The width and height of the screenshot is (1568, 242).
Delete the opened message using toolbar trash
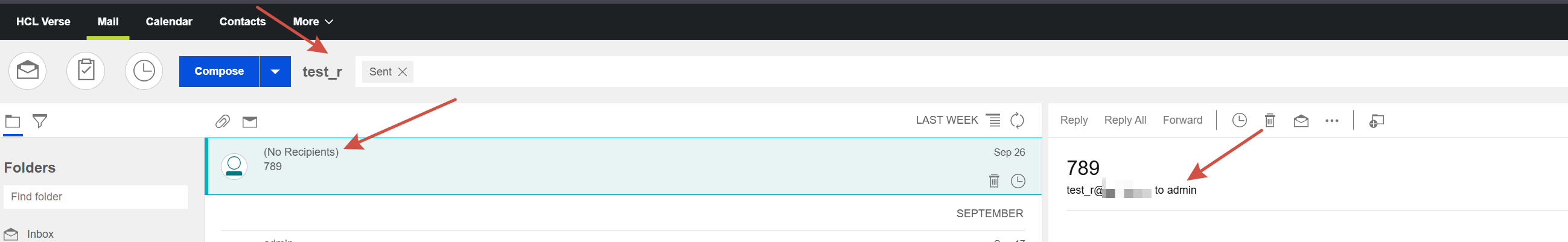coord(1270,120)
